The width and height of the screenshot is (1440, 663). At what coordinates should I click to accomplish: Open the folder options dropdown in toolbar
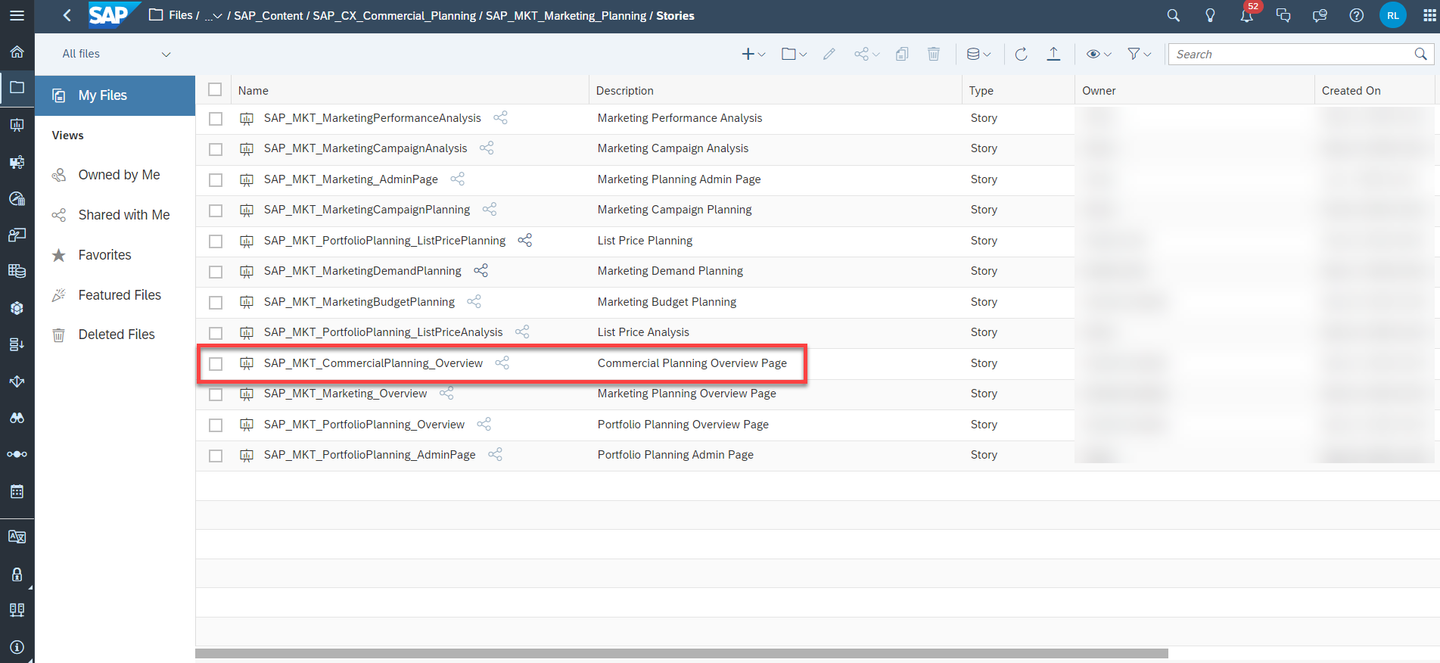pos(794,54)
